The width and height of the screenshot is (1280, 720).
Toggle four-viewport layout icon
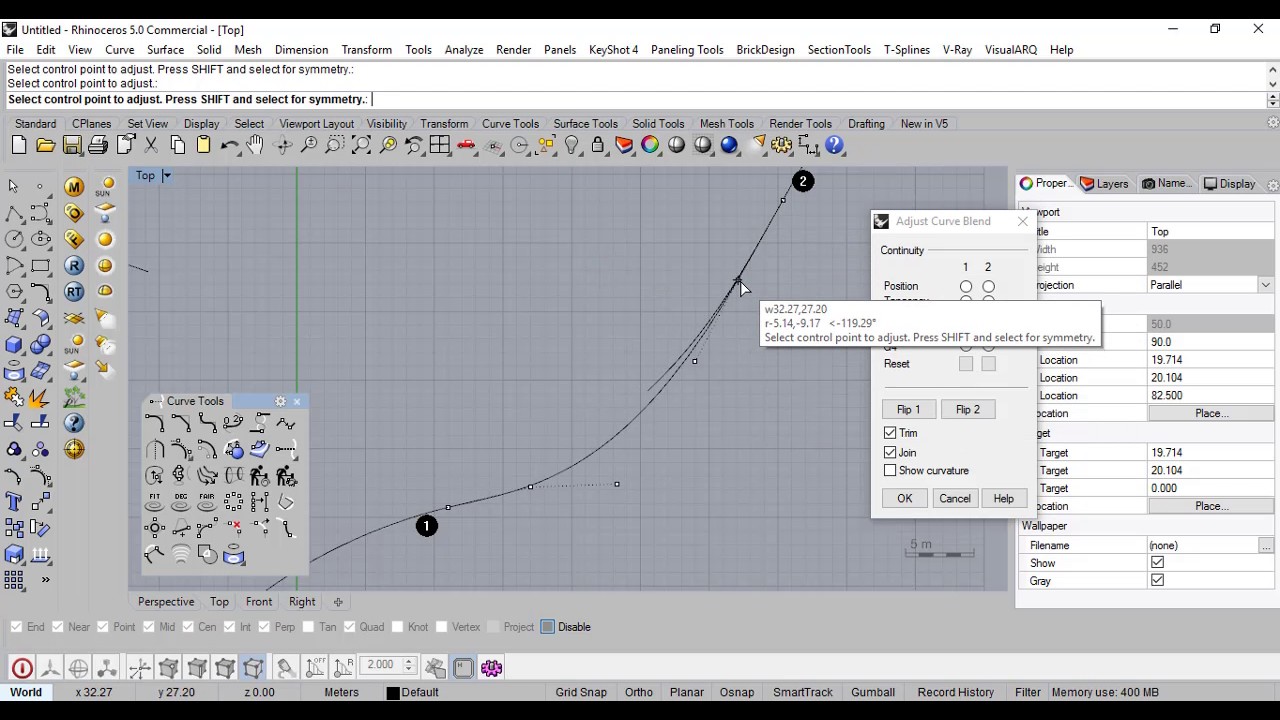(440, 146)
